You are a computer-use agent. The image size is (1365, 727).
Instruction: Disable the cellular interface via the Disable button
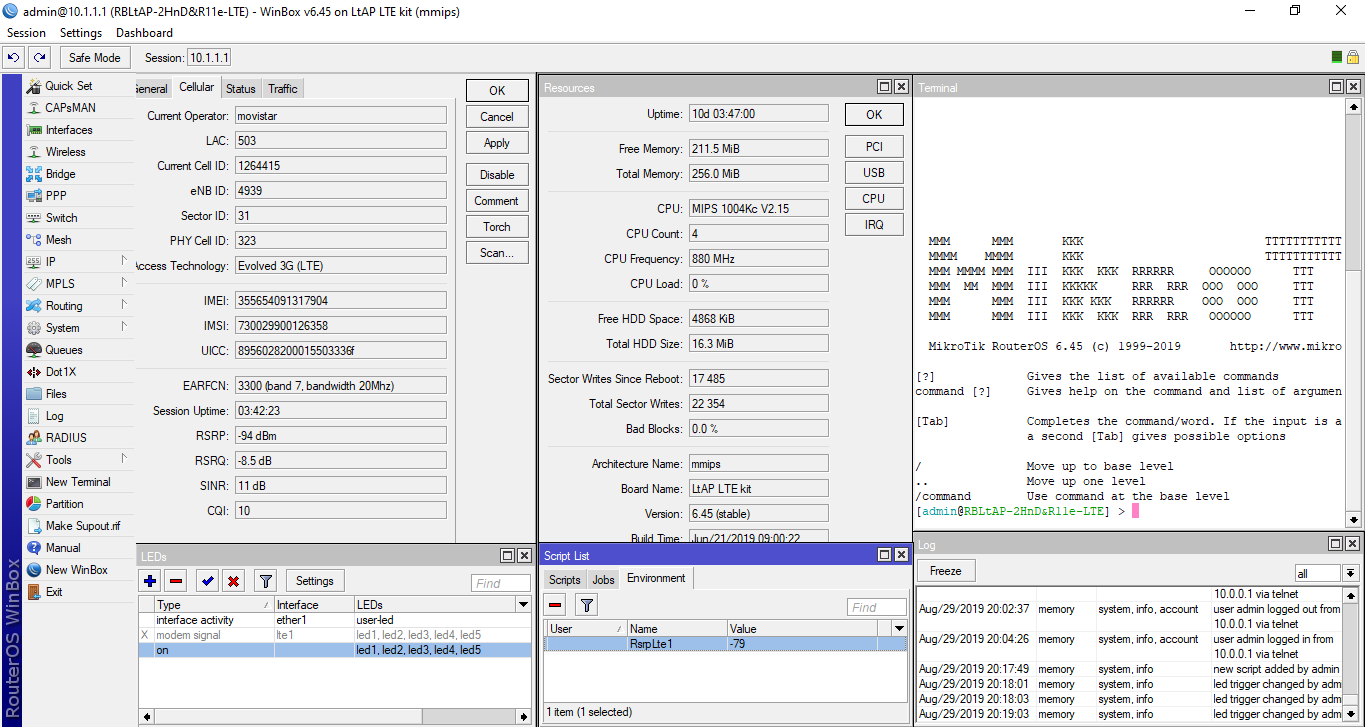coord(497,174)
